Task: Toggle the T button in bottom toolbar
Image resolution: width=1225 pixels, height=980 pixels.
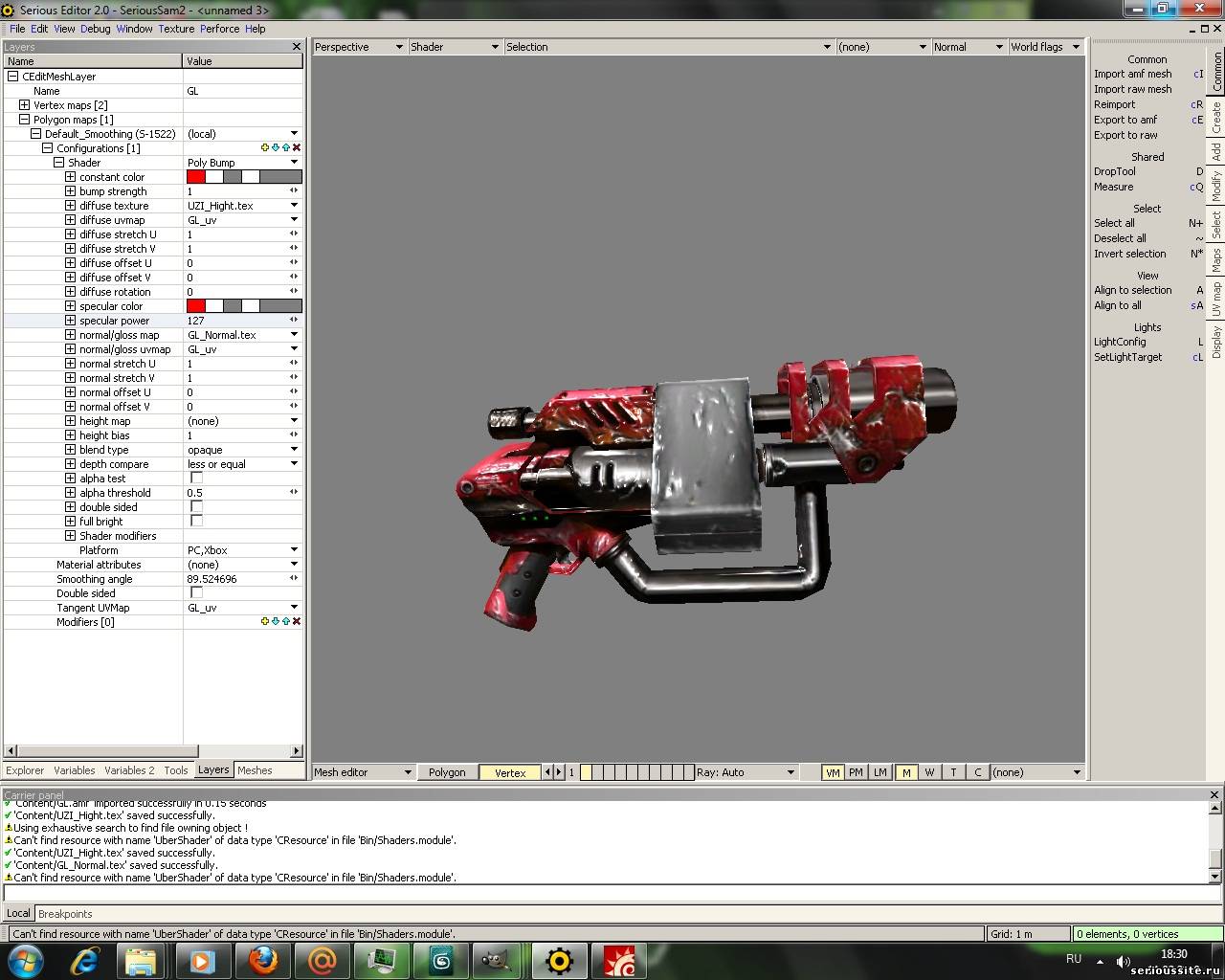Action: coord(953,772)
